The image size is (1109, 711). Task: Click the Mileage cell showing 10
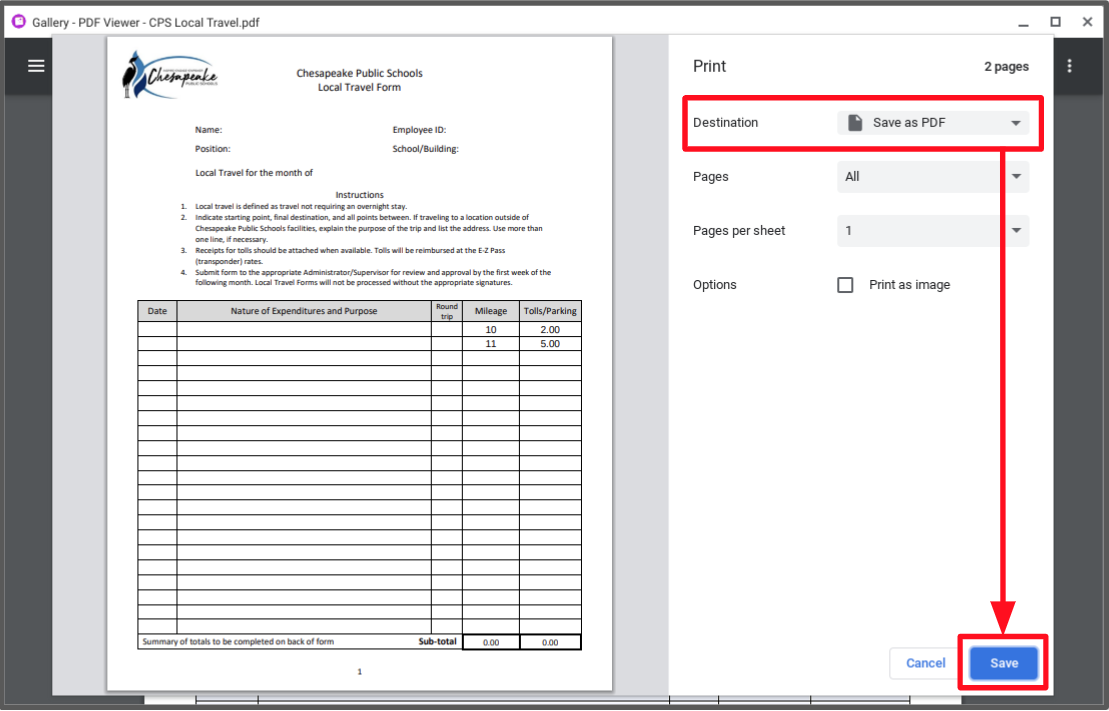pos(490,329)
